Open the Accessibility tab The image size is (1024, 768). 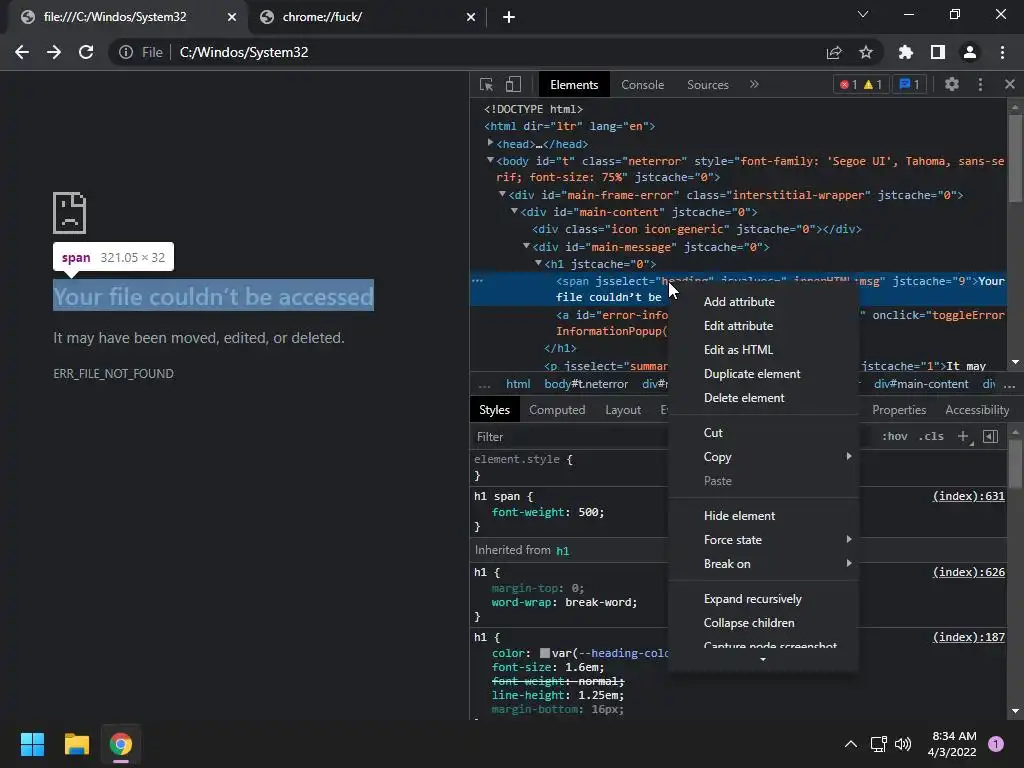[977, 409]
